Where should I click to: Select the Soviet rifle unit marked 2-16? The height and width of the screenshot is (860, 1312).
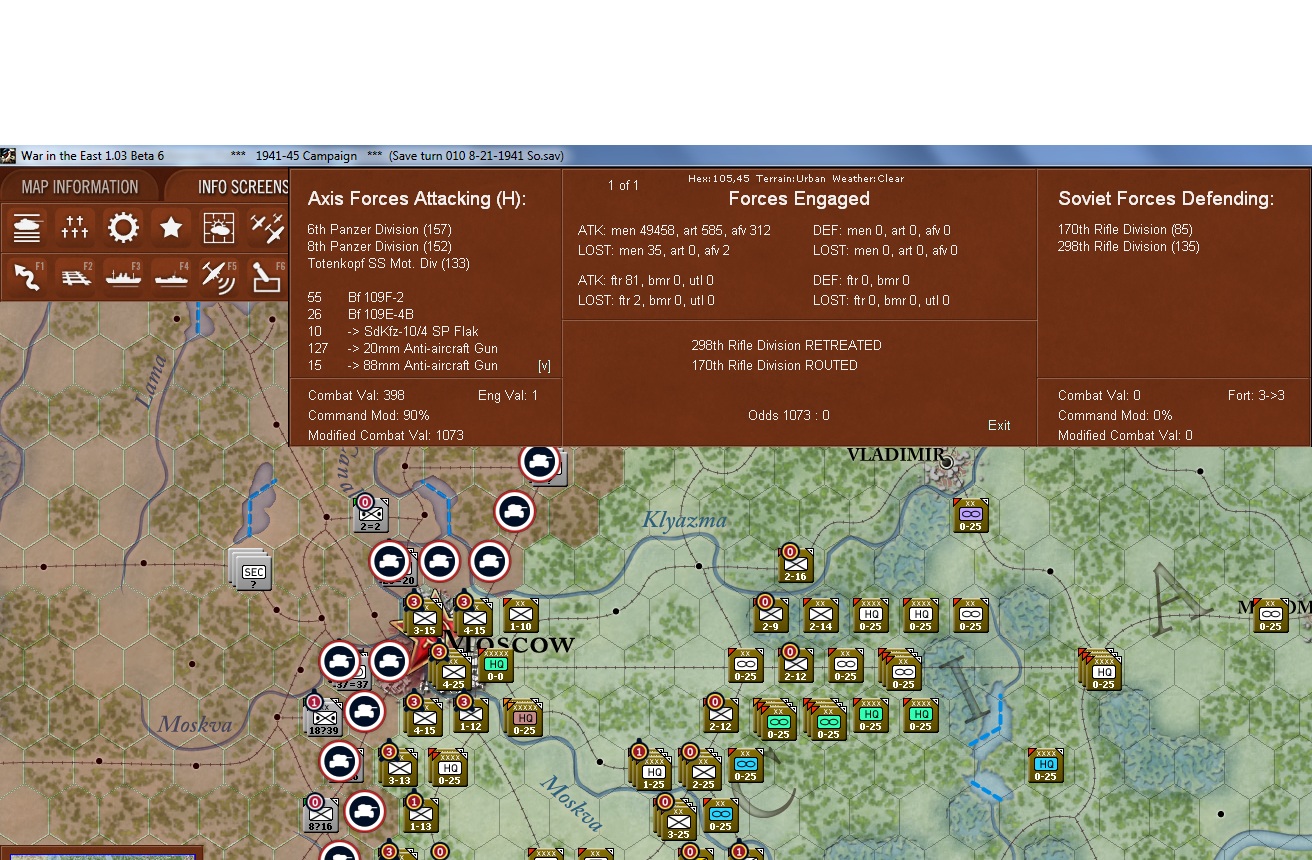point(795,566)
